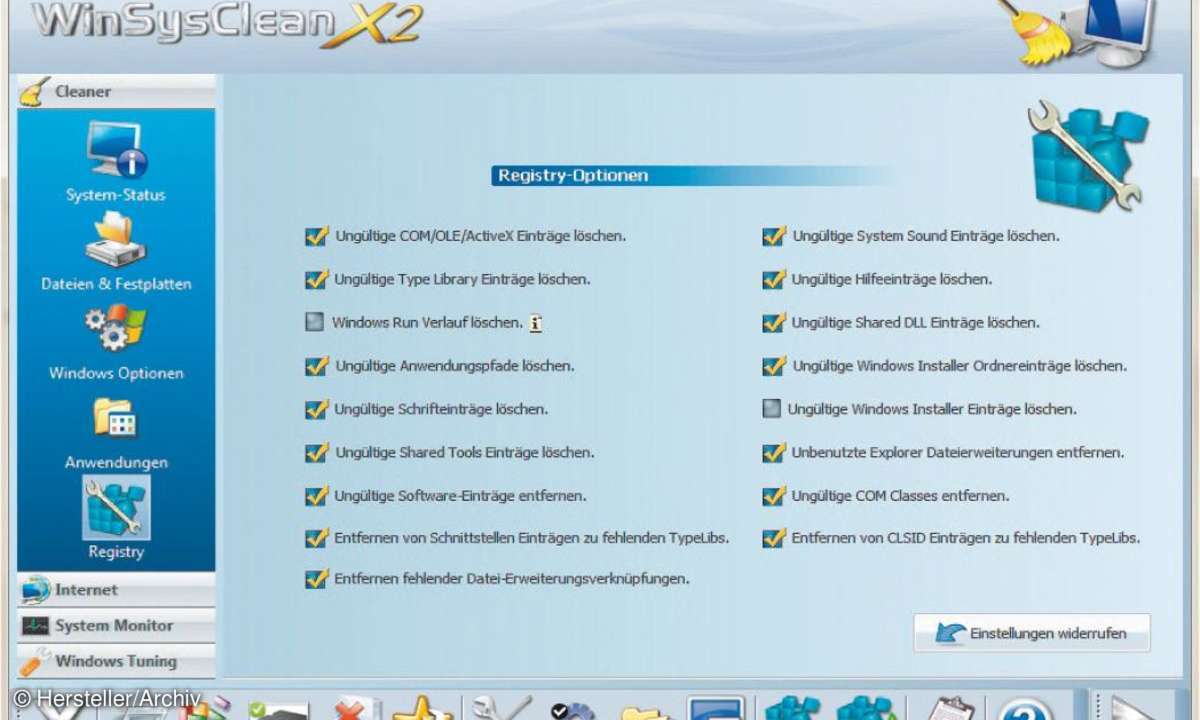This screenshot has width=1200, height=720.
Task: Collapse the Cleaner sidebar group
Action: point(116,91)
